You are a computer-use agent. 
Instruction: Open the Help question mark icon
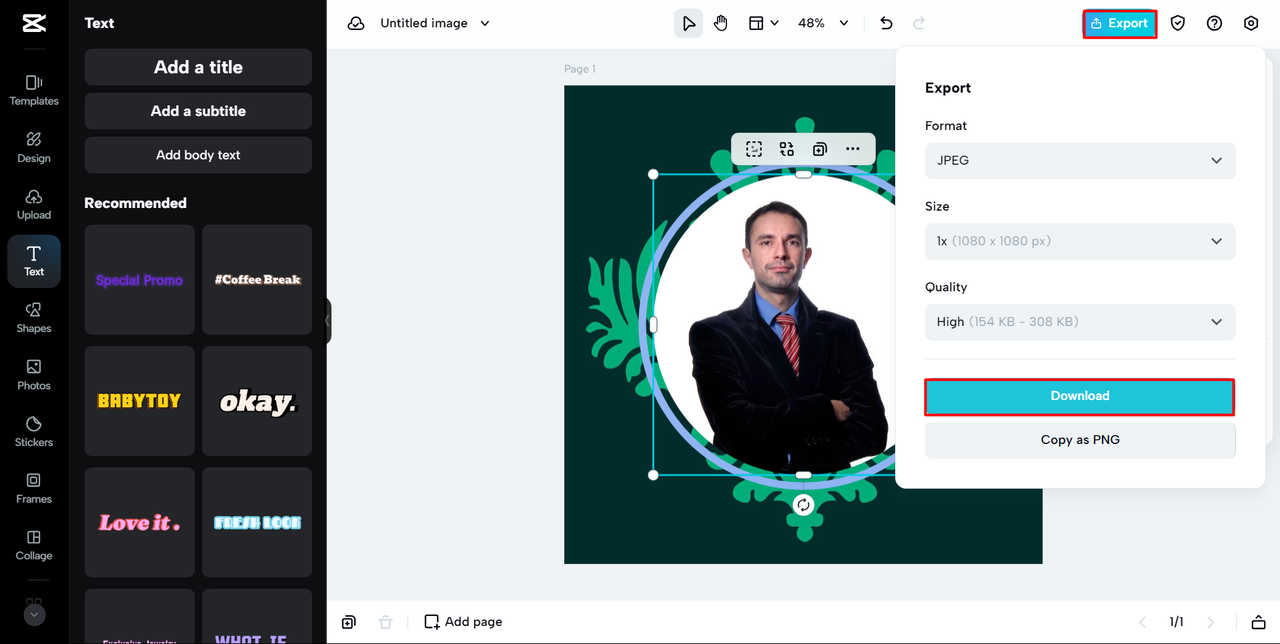[x=1214, y=23]
